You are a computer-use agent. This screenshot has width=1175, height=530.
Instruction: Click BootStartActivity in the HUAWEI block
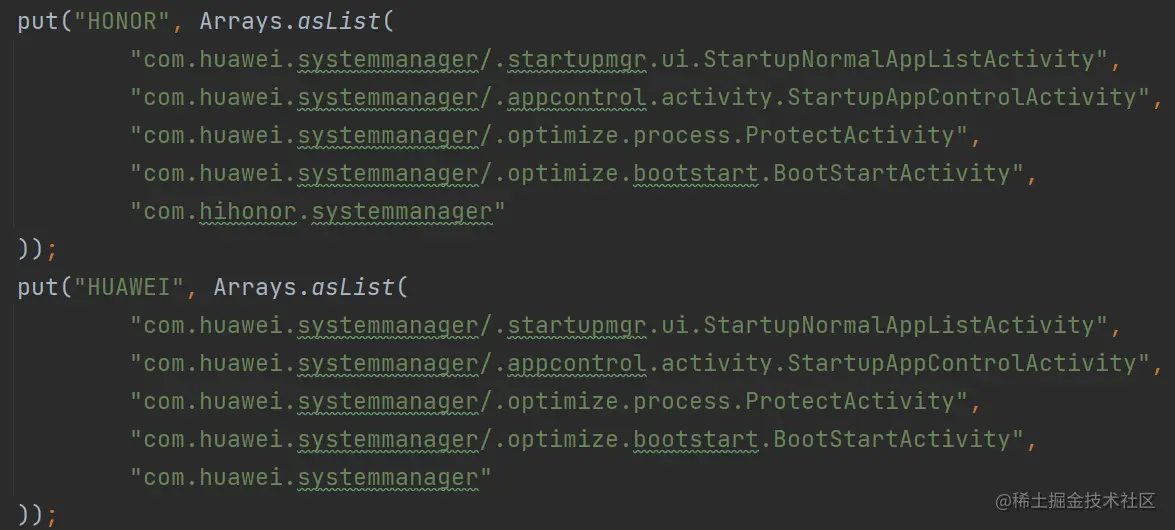(x=892, y=439)
